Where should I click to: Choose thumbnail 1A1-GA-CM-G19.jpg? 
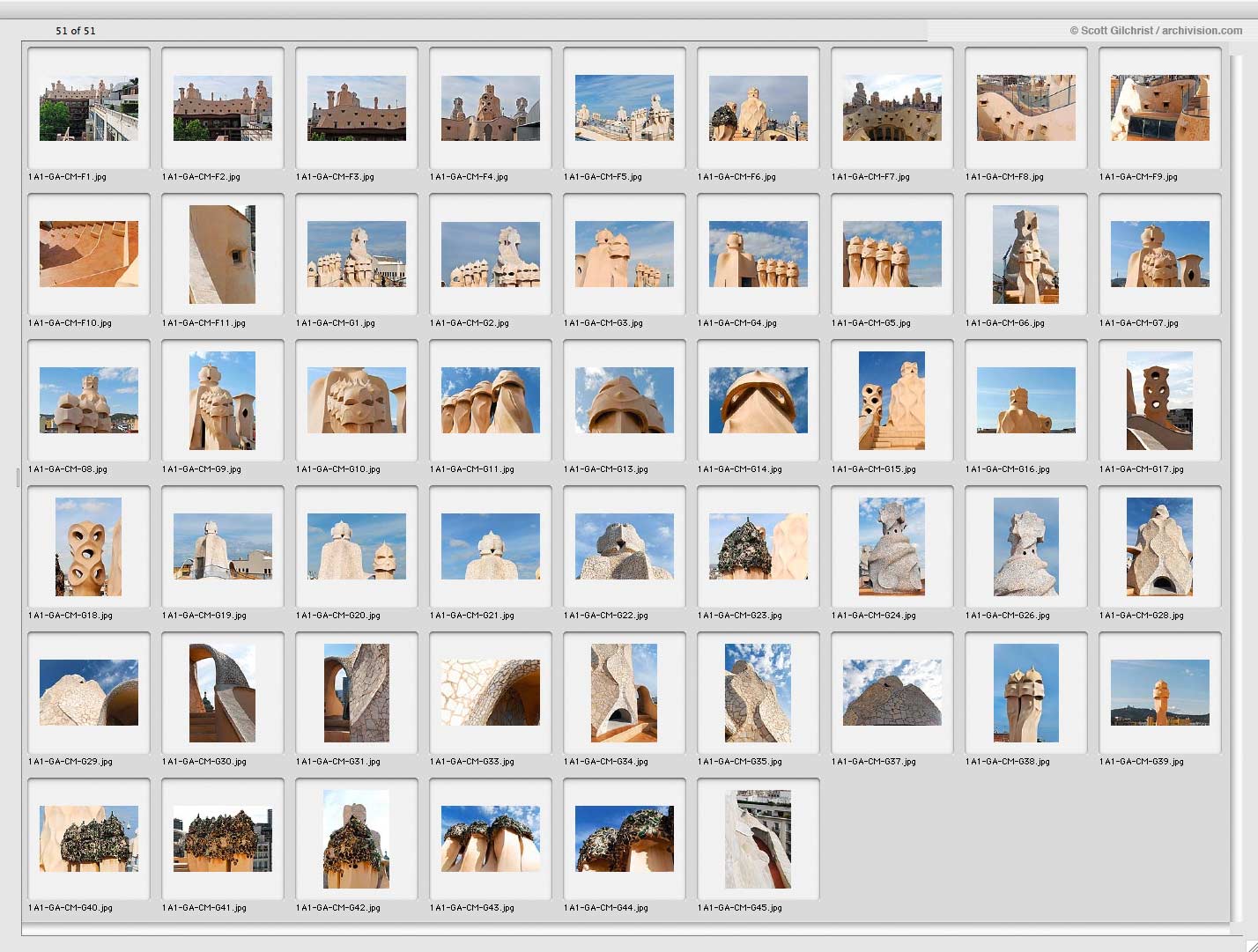tap(223, 547)
